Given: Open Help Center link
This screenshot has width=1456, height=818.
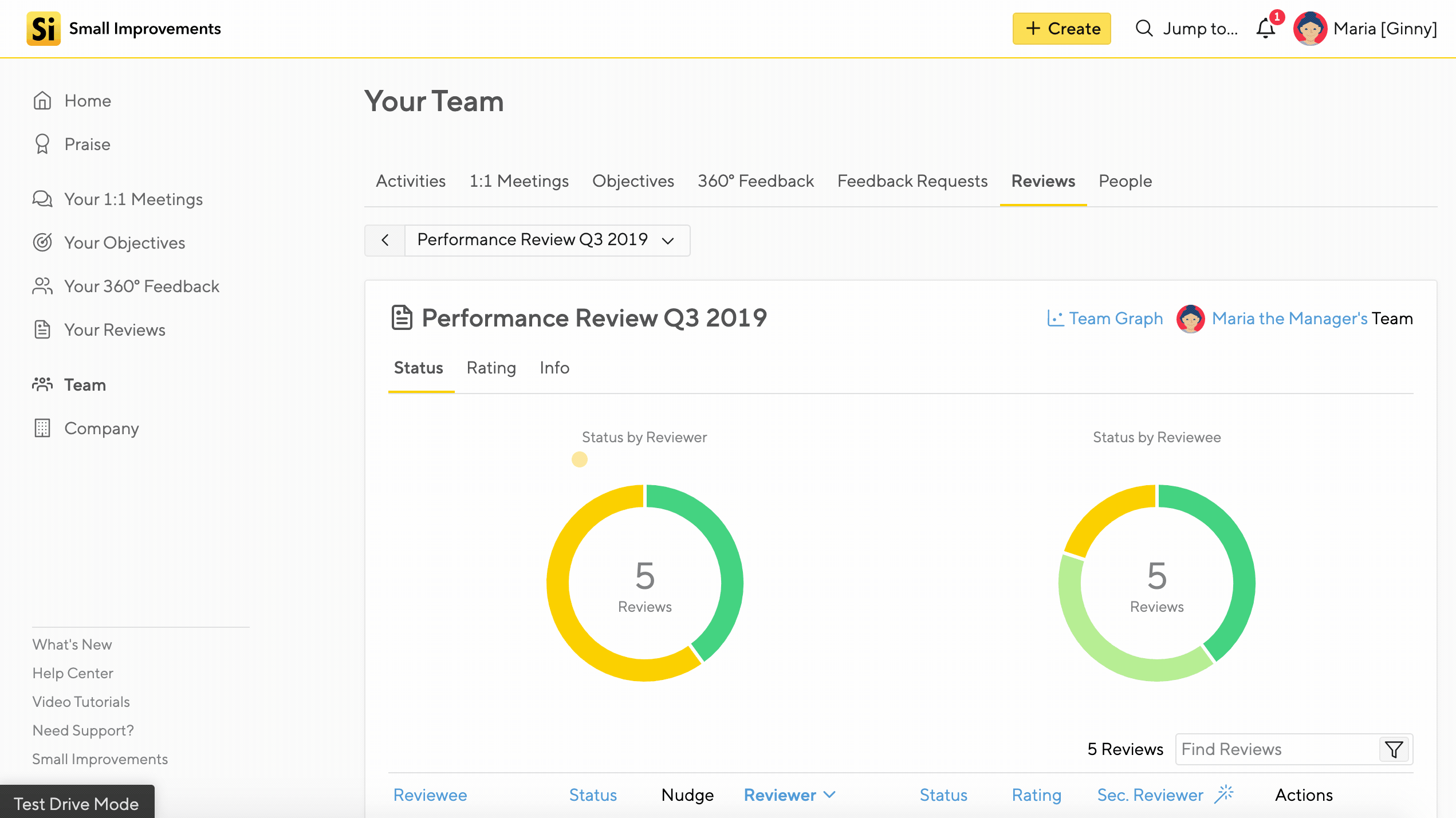Looking at the screenshot, I should tap(73, 673).
